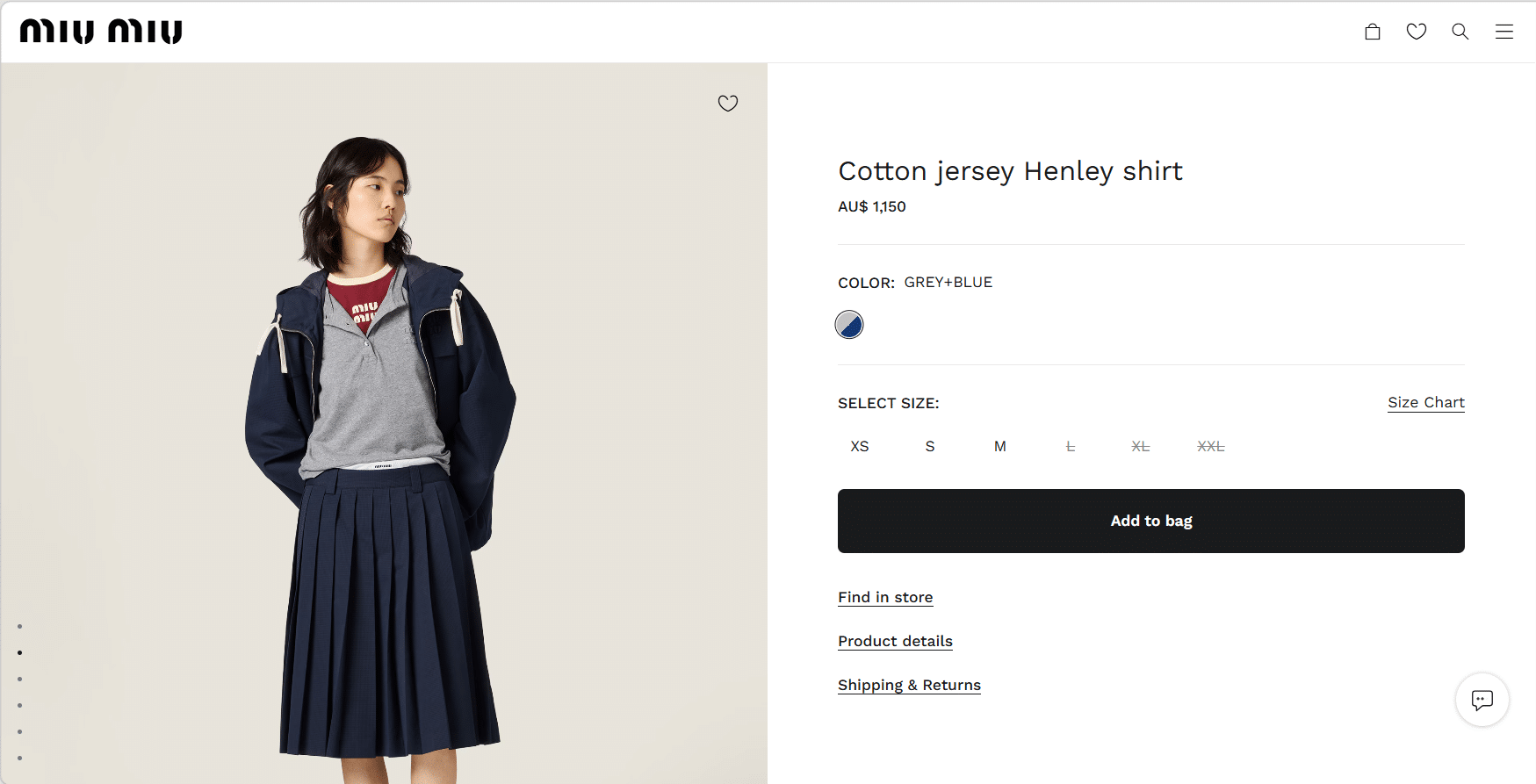The width and height of the screenshot is (1536, 784).
Task: Open the Size Chart link
Action: click(x=1425, y=402)
